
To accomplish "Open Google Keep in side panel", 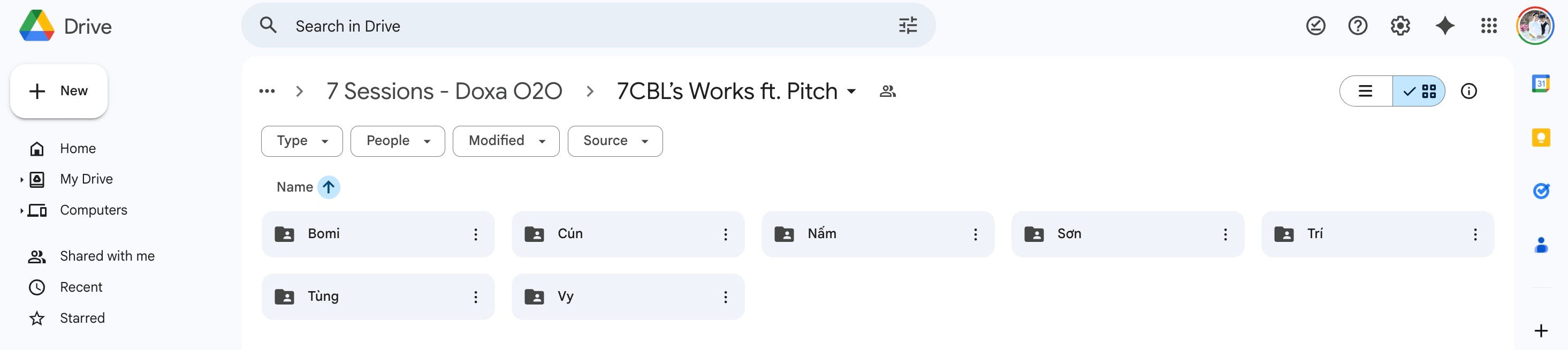I will 1541,138.
